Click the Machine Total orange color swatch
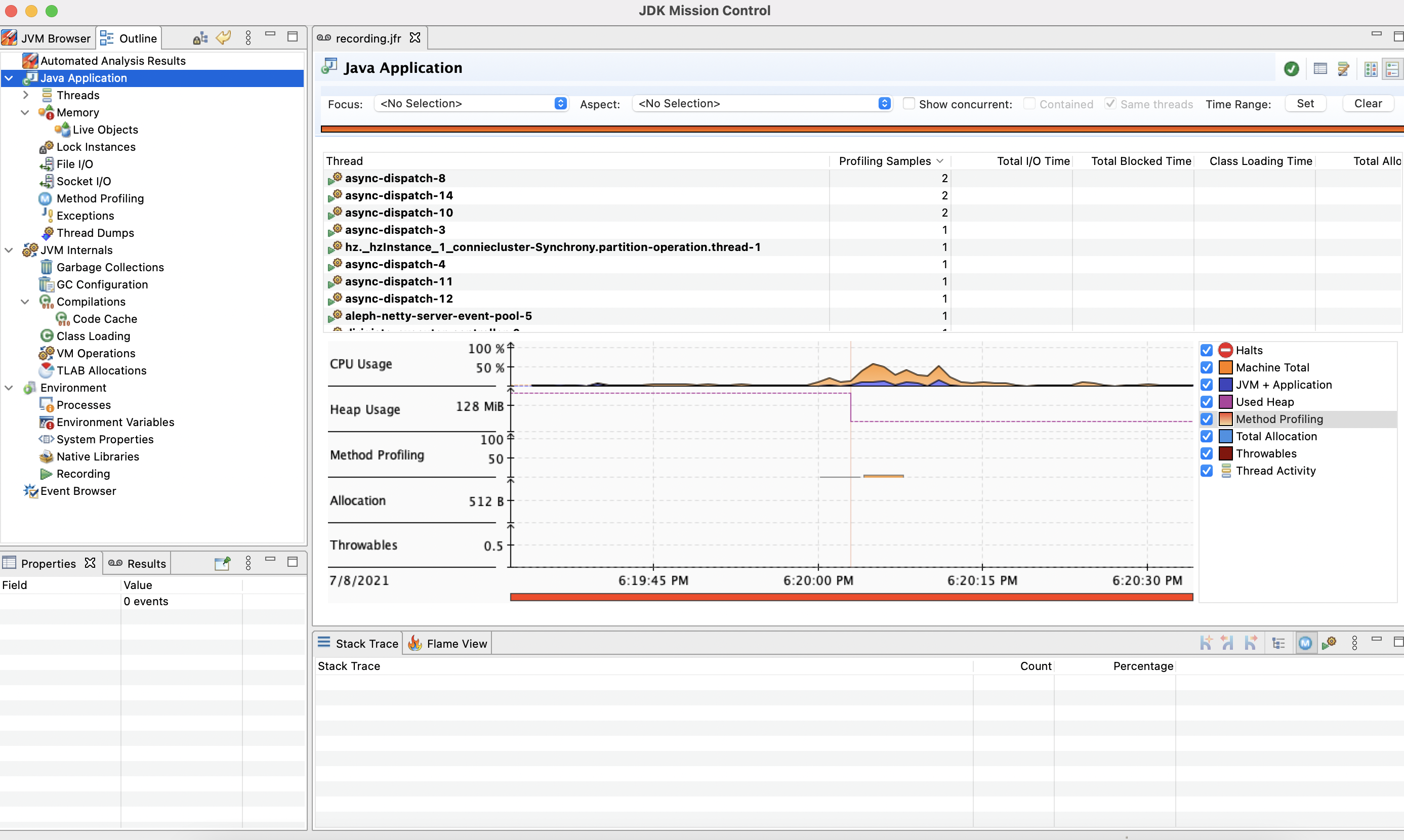1404x840 pixels. coord(1225,367)
